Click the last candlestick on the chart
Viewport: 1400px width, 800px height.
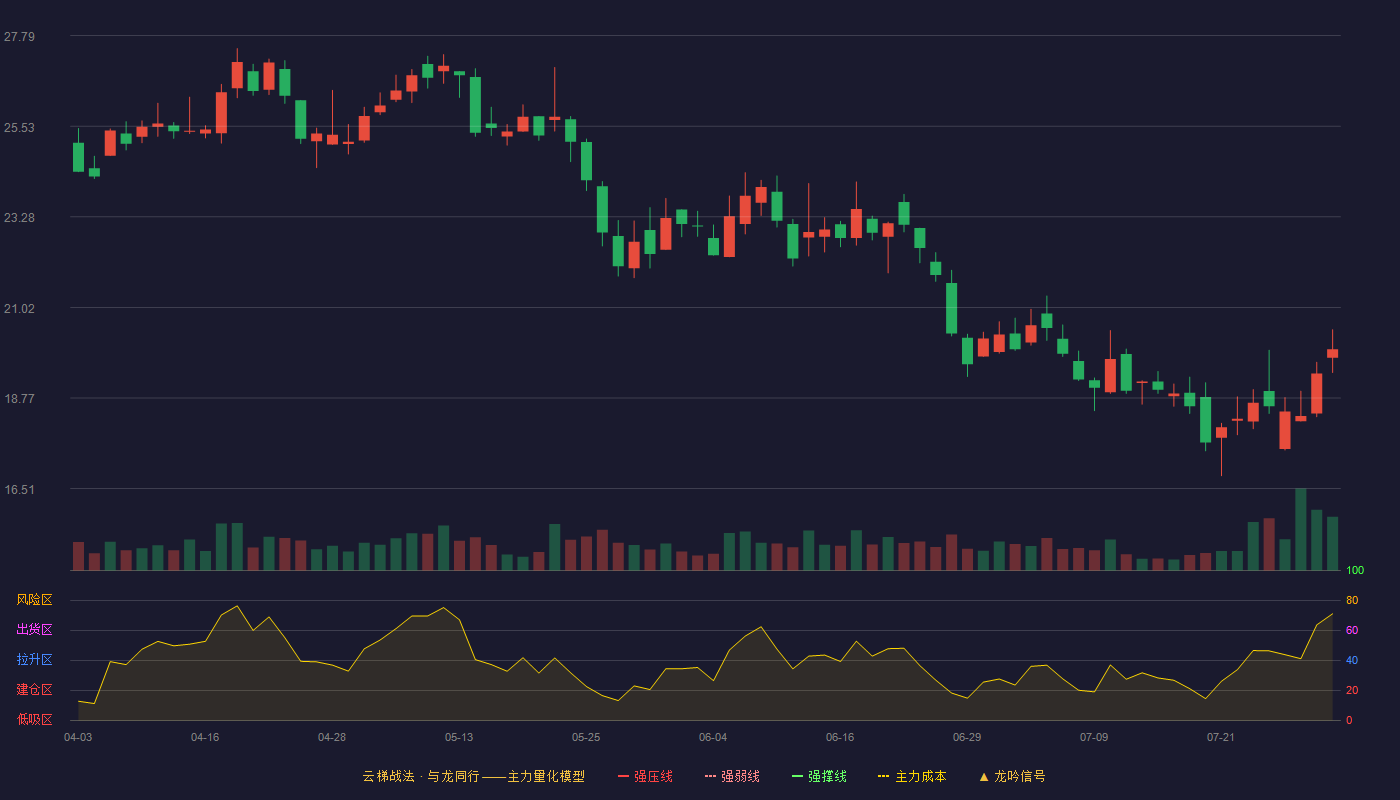click(x=1332, y=351)
